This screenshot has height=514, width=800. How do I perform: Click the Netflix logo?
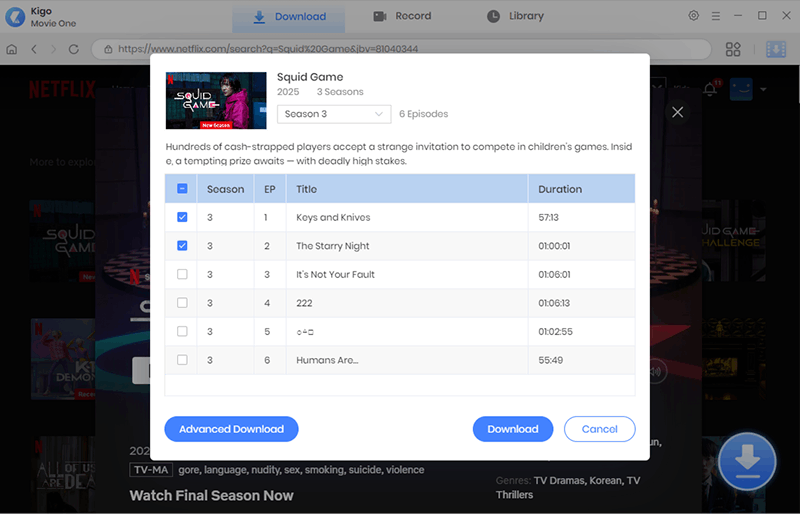point(62,89)
